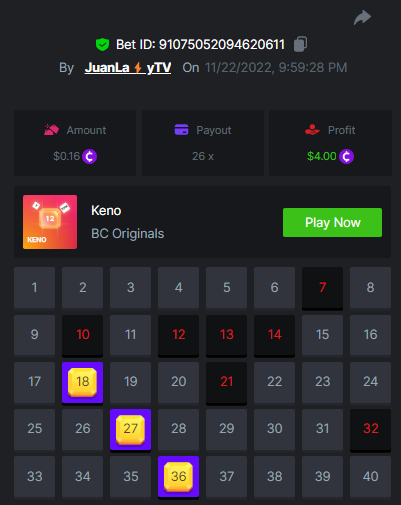Click the purple currency coin beside $0.16

(x=90, y=156)
